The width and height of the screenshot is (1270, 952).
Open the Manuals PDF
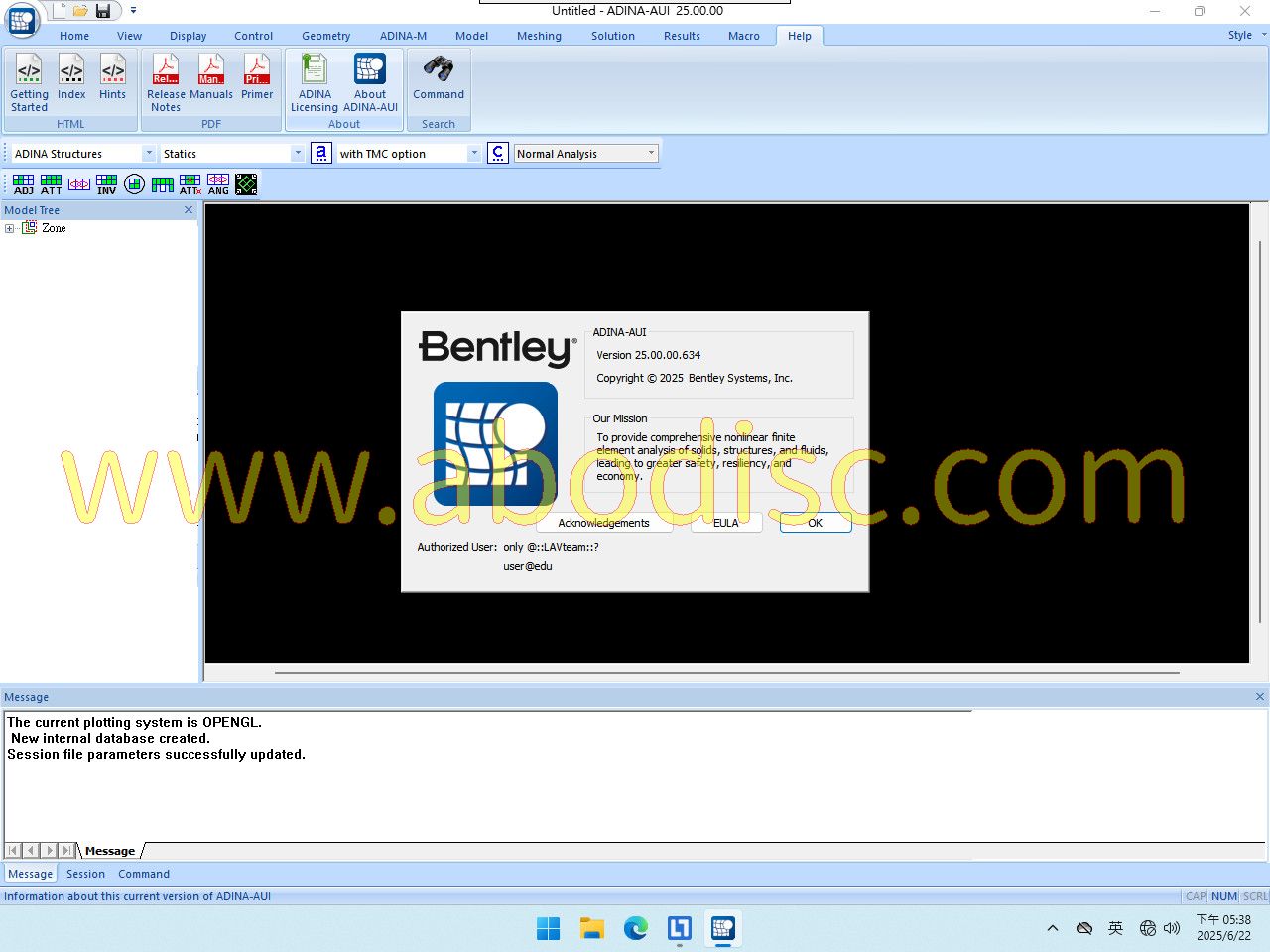tap(211, 77)
